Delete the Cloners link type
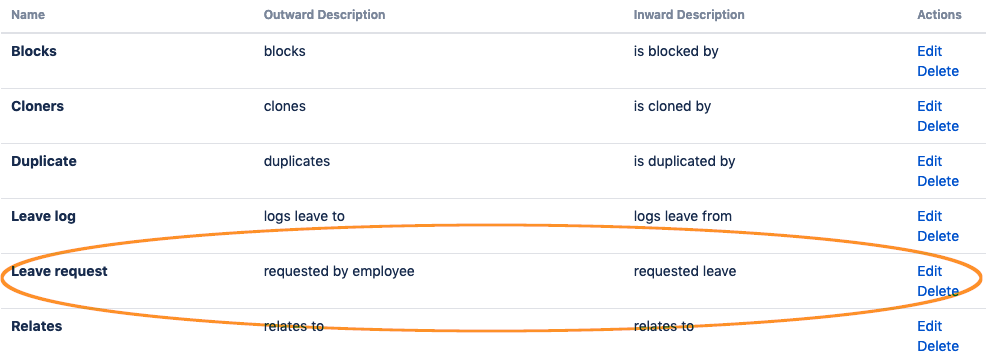The width and height of the screenshot is (986, 360). pos(938,126)
